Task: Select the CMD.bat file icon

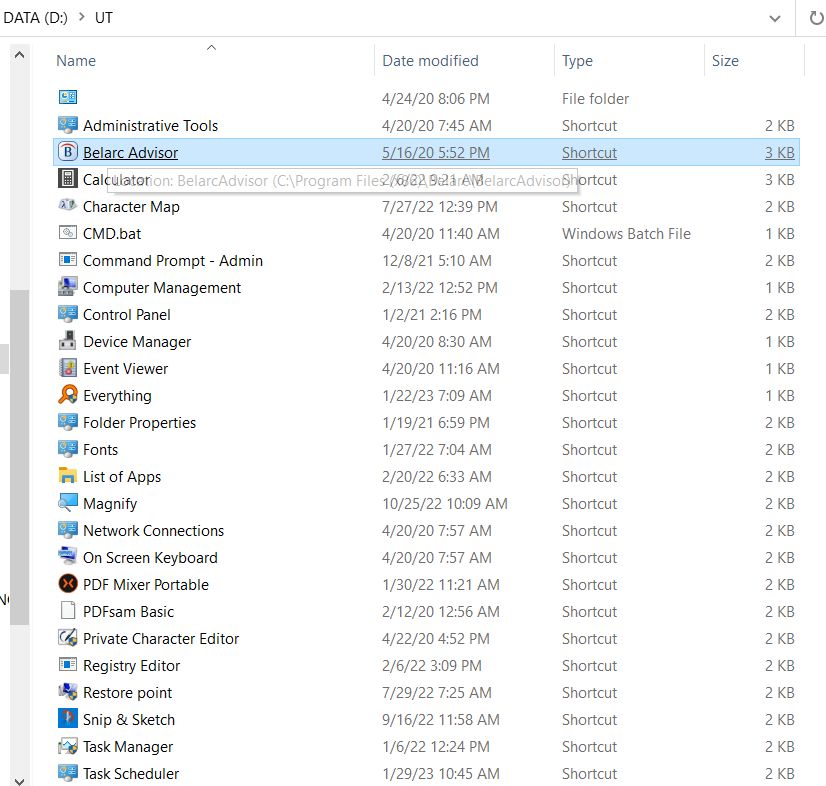Action: (x=67, y=232)
